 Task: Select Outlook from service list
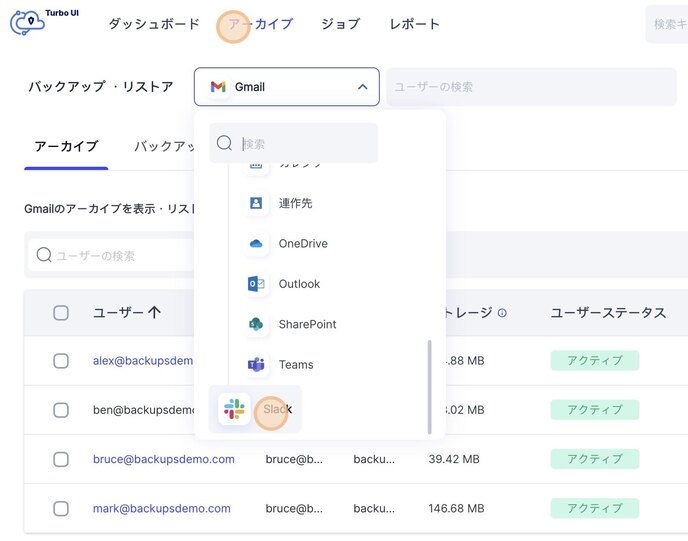pos(299,284)
